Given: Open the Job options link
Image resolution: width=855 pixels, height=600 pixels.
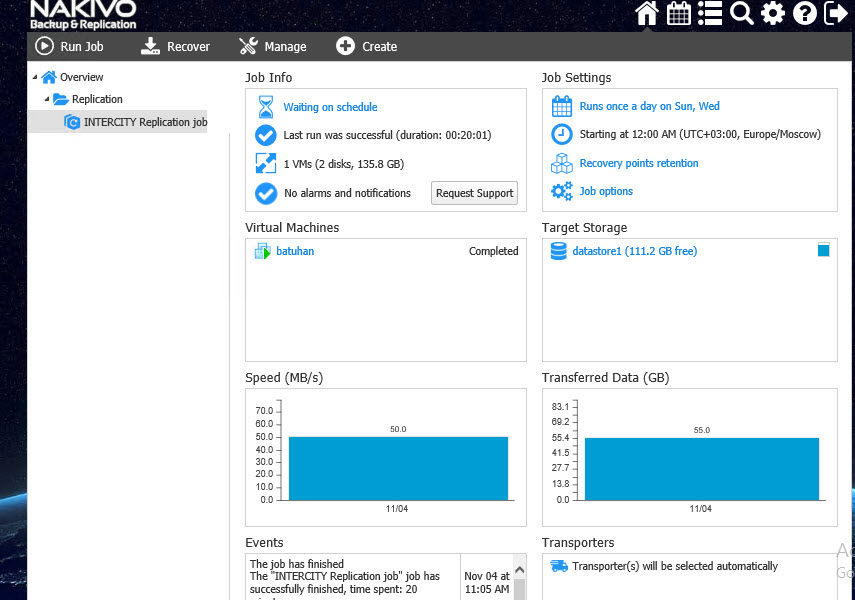Looking at the screenshot, I should (606, 191).
